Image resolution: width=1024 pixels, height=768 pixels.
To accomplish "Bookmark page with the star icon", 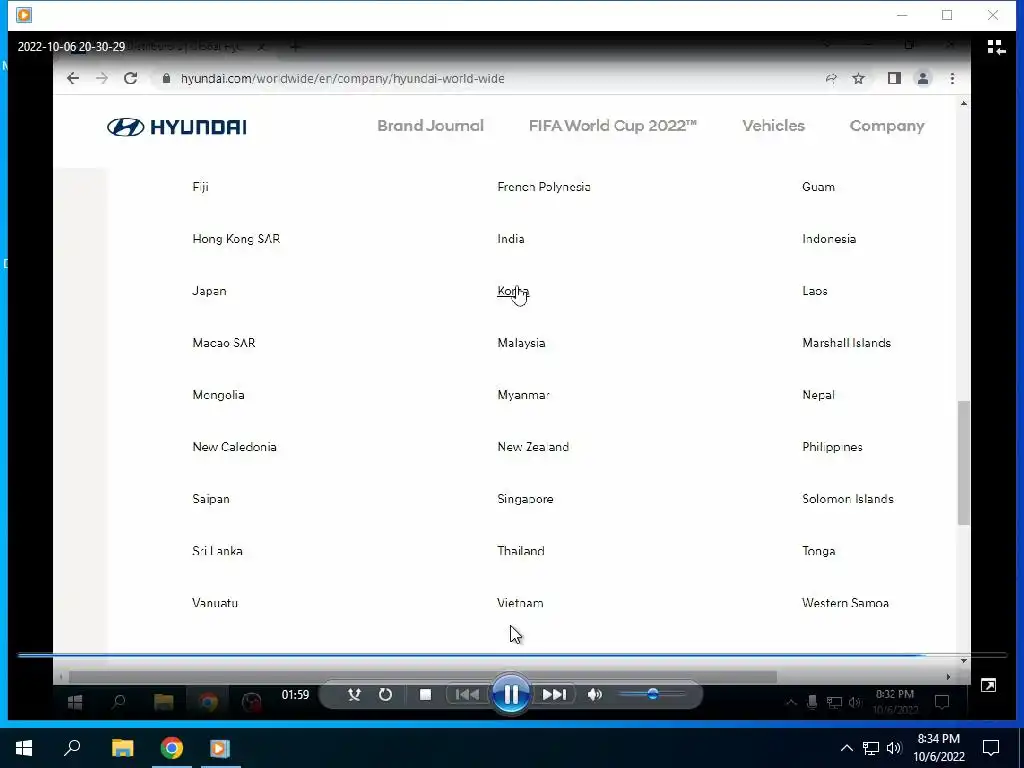I will click(x=859, y=78).
